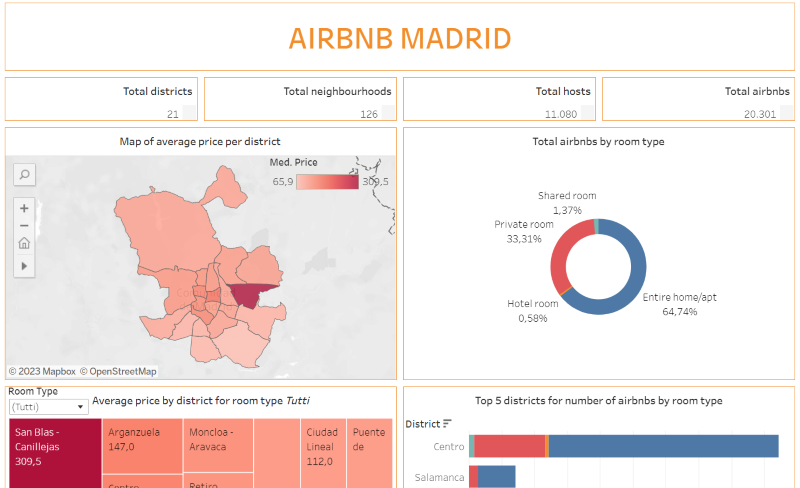Click the Centro bar blue segment

point(663,446)
